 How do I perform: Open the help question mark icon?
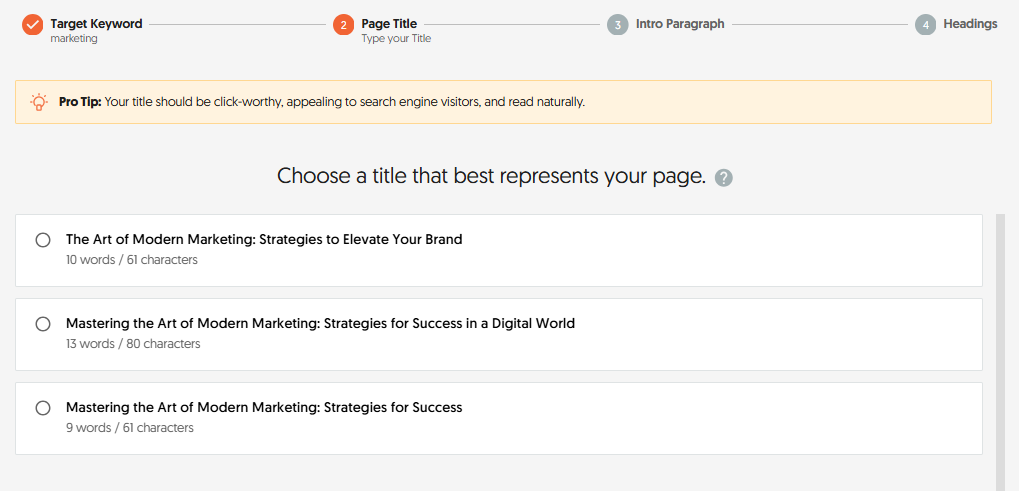[x=724, y=178]
